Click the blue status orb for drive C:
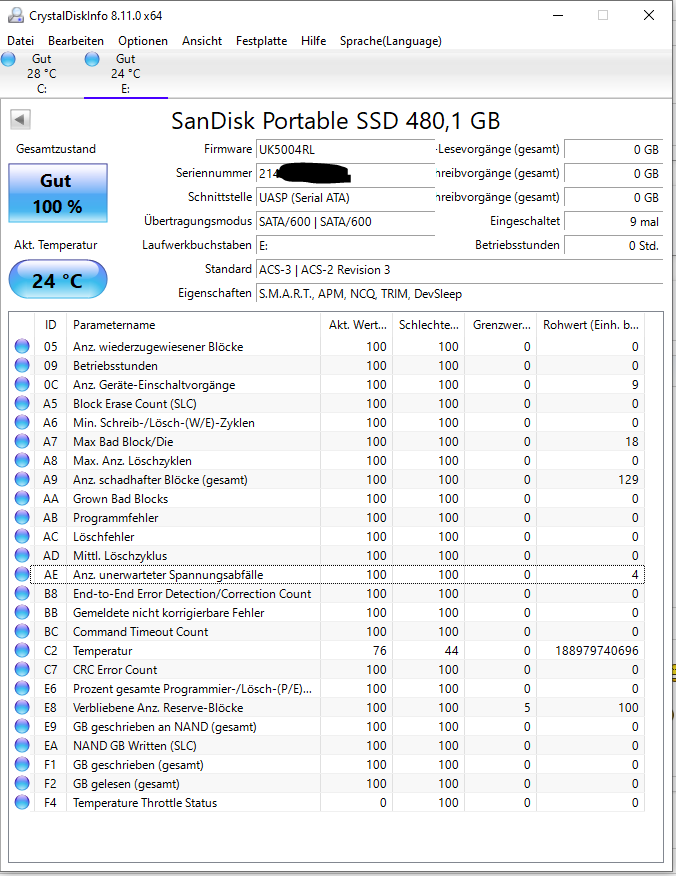Image resolution: width=676 pixels, height=876 pixels. click(8, 59)
